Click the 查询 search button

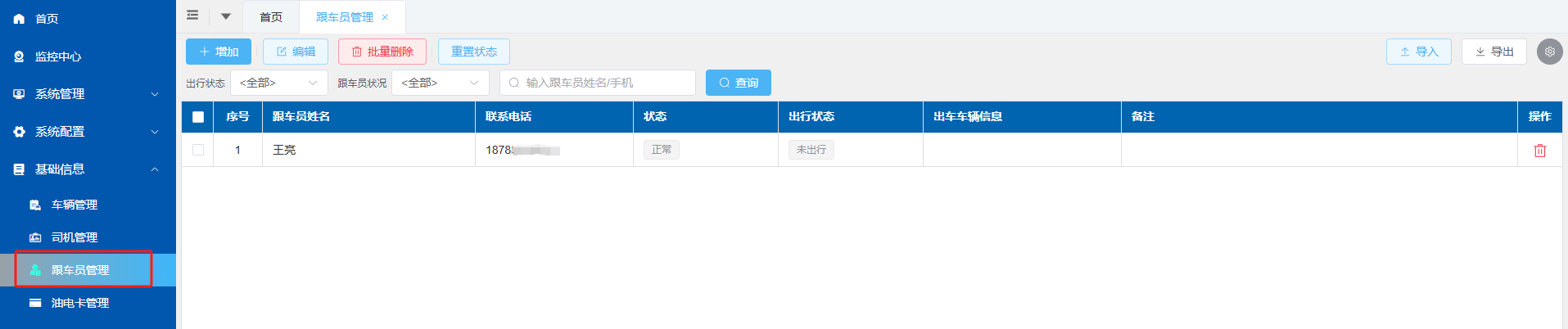tap(739, 83)
